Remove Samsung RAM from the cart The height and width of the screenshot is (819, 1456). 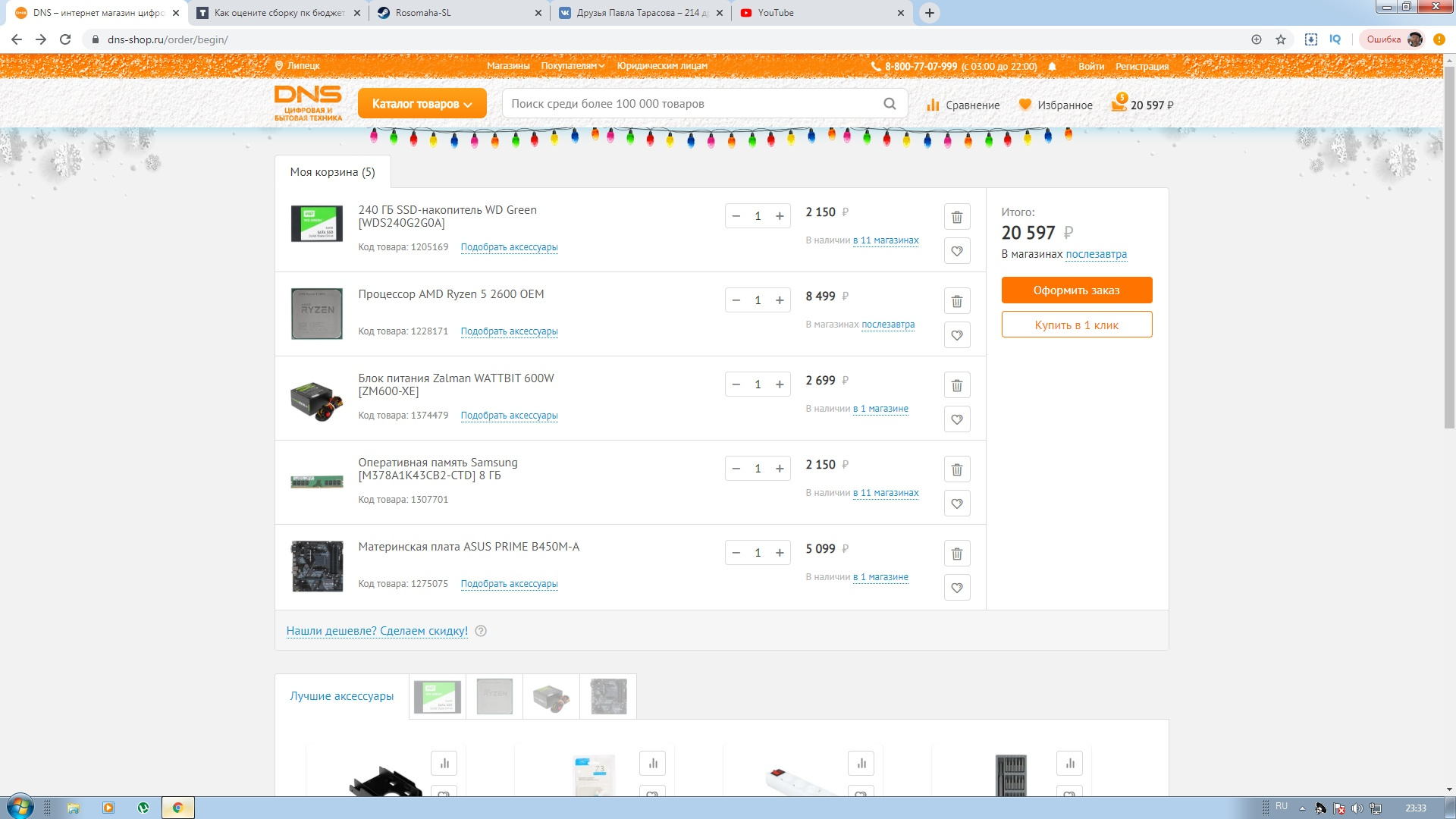(957, 469)
